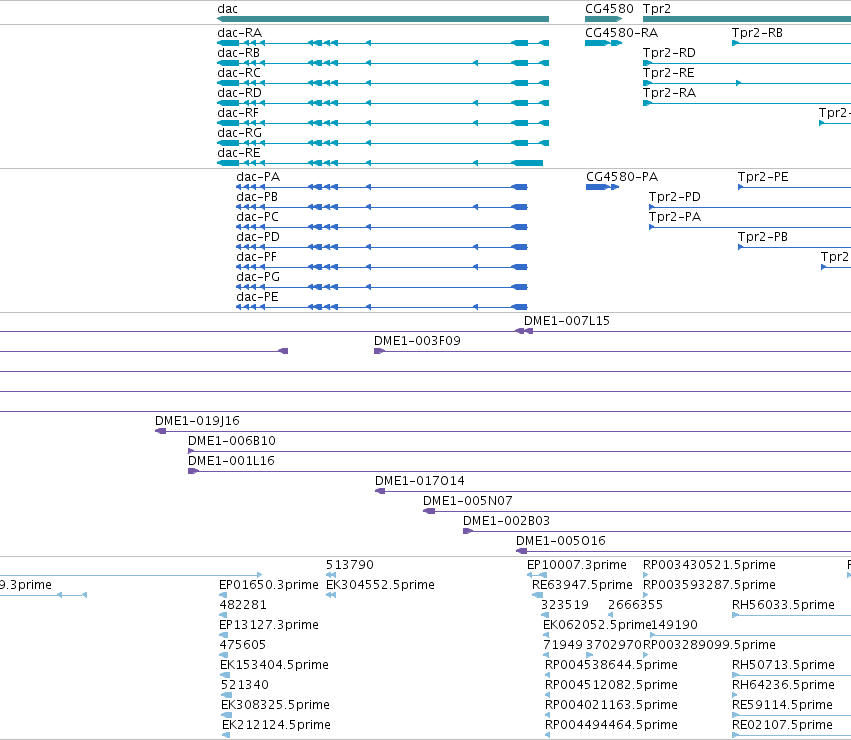This screenshot has width=851, height=740.
Task: Select the dac-RA transcript label
Action: [239, 33]
